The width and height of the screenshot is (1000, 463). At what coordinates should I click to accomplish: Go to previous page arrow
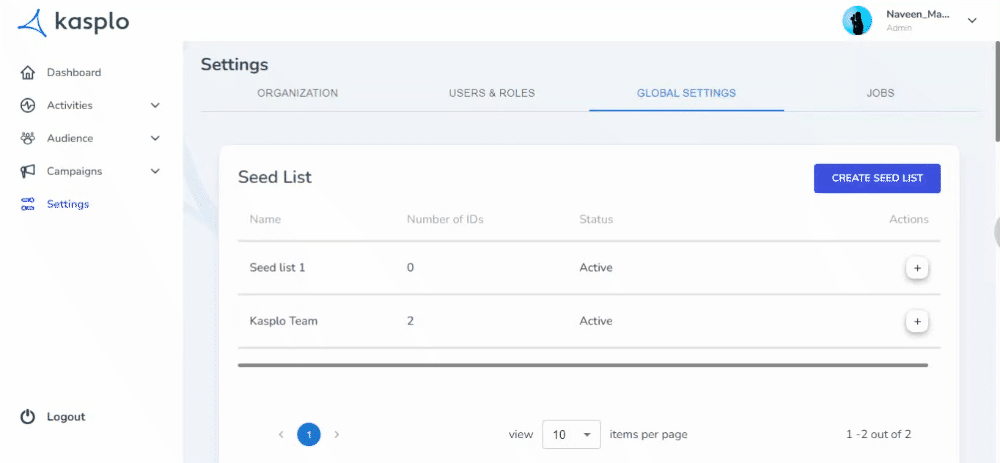click(x=281, y=435)
